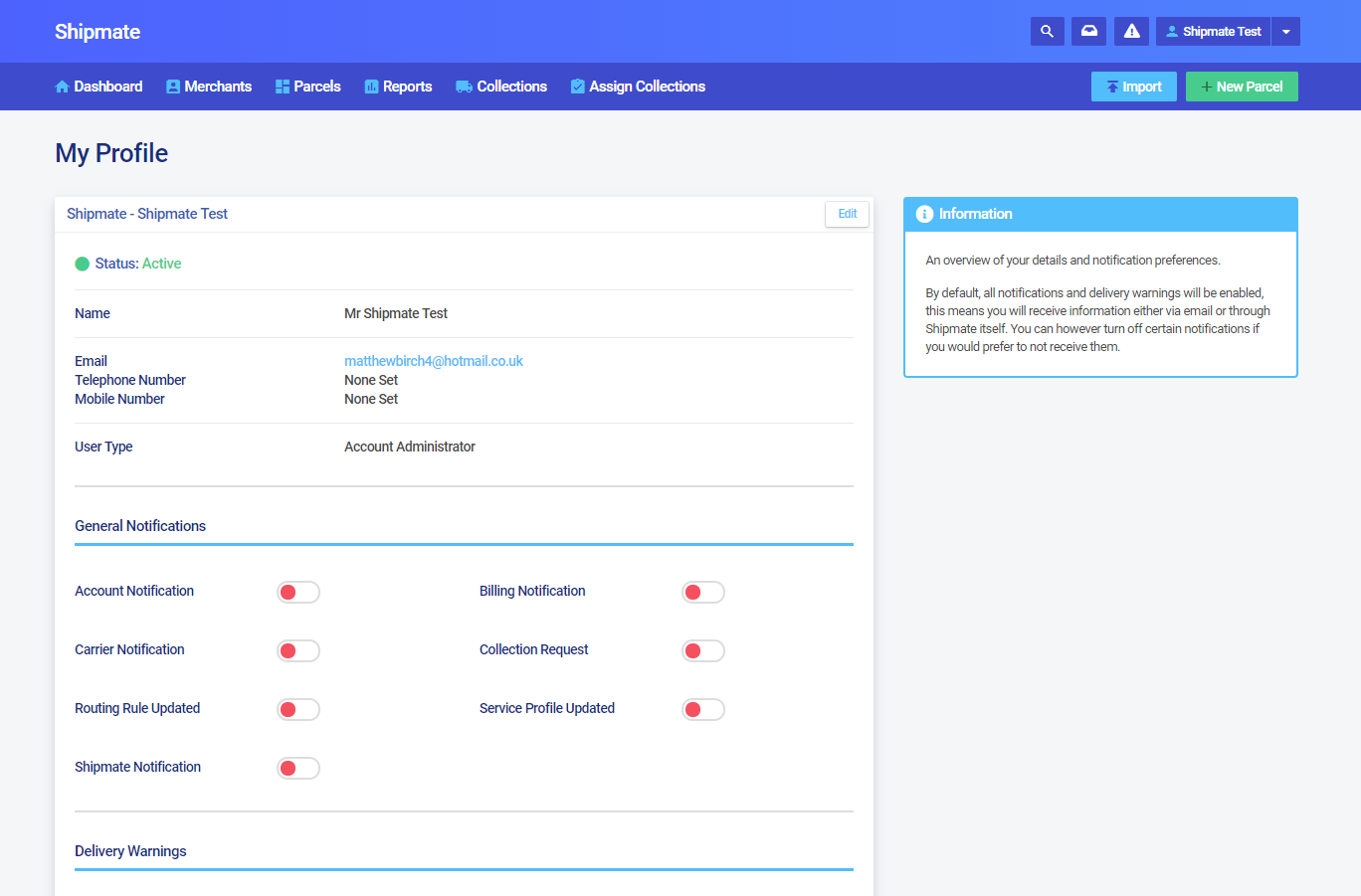Screen dimensions: 1361x896
Task: Click the Information panel info icon
Action: coord(924,214)
